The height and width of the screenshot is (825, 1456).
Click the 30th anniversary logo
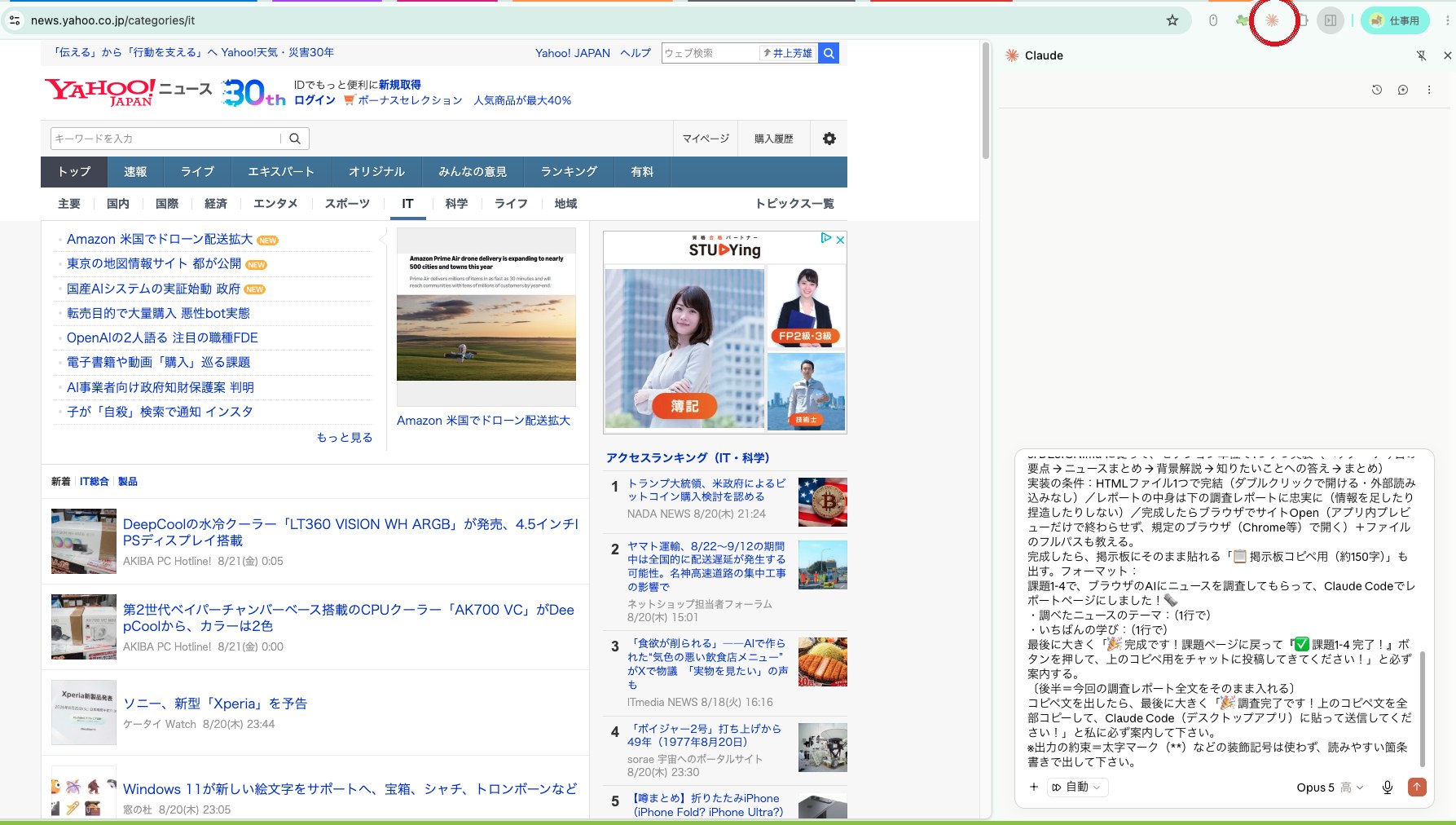(253, 92)
